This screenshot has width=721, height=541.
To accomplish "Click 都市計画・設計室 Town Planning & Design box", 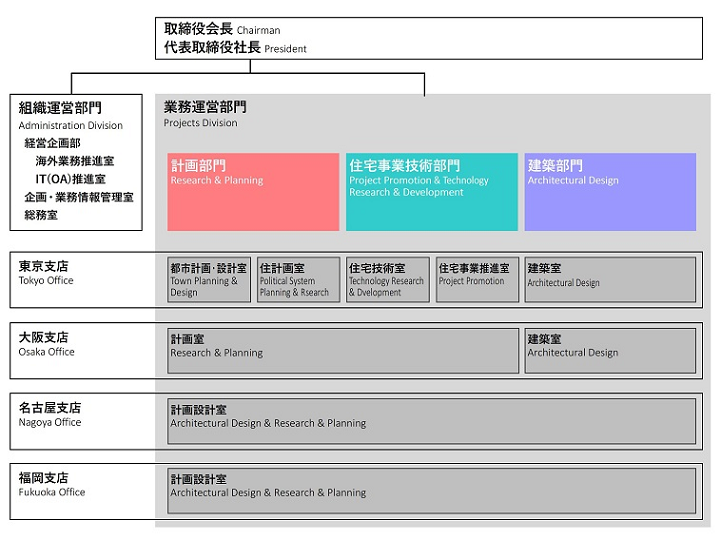I will coord(209,279).
